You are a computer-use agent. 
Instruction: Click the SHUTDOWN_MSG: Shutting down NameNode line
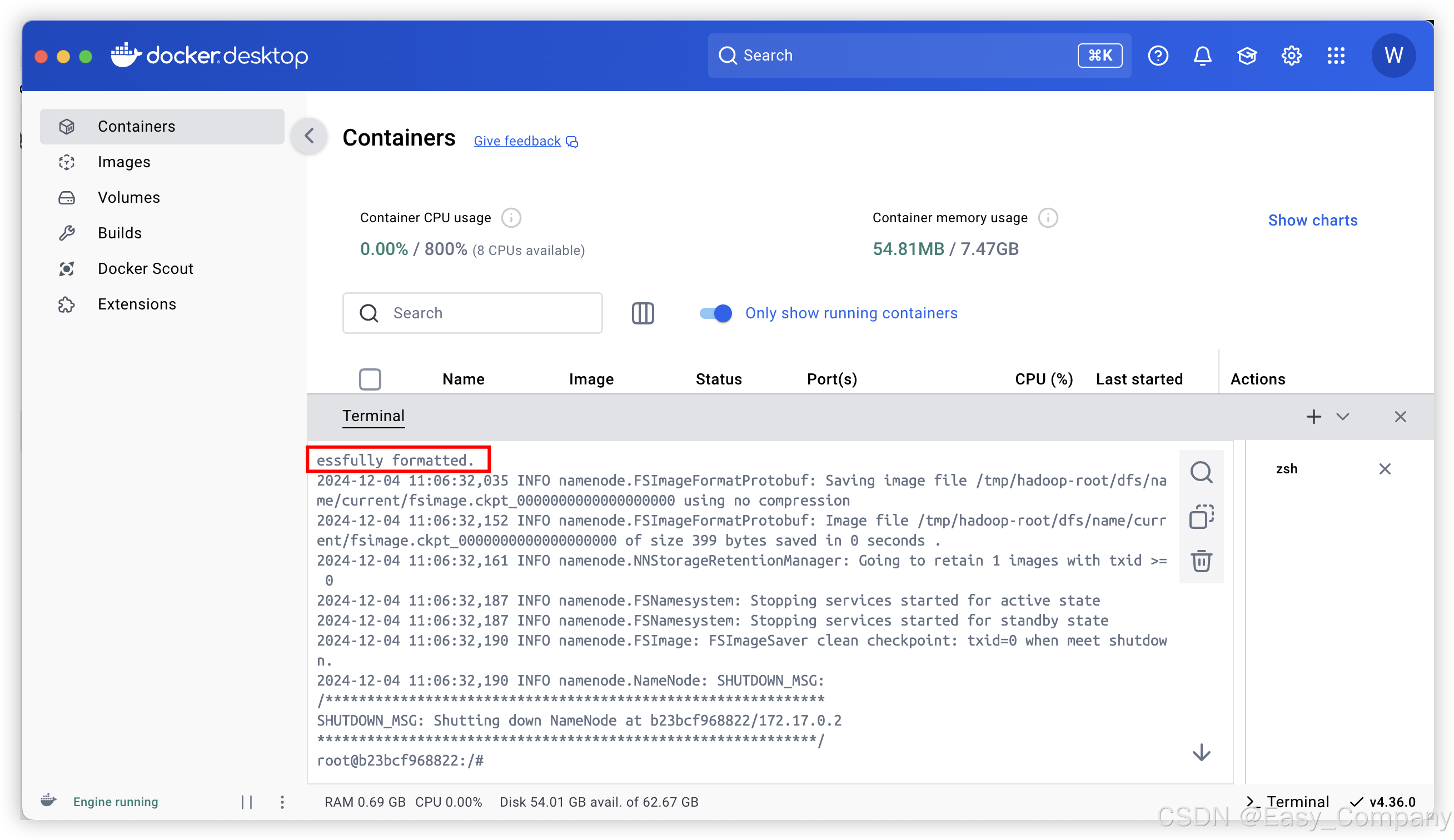click(579, 720)
